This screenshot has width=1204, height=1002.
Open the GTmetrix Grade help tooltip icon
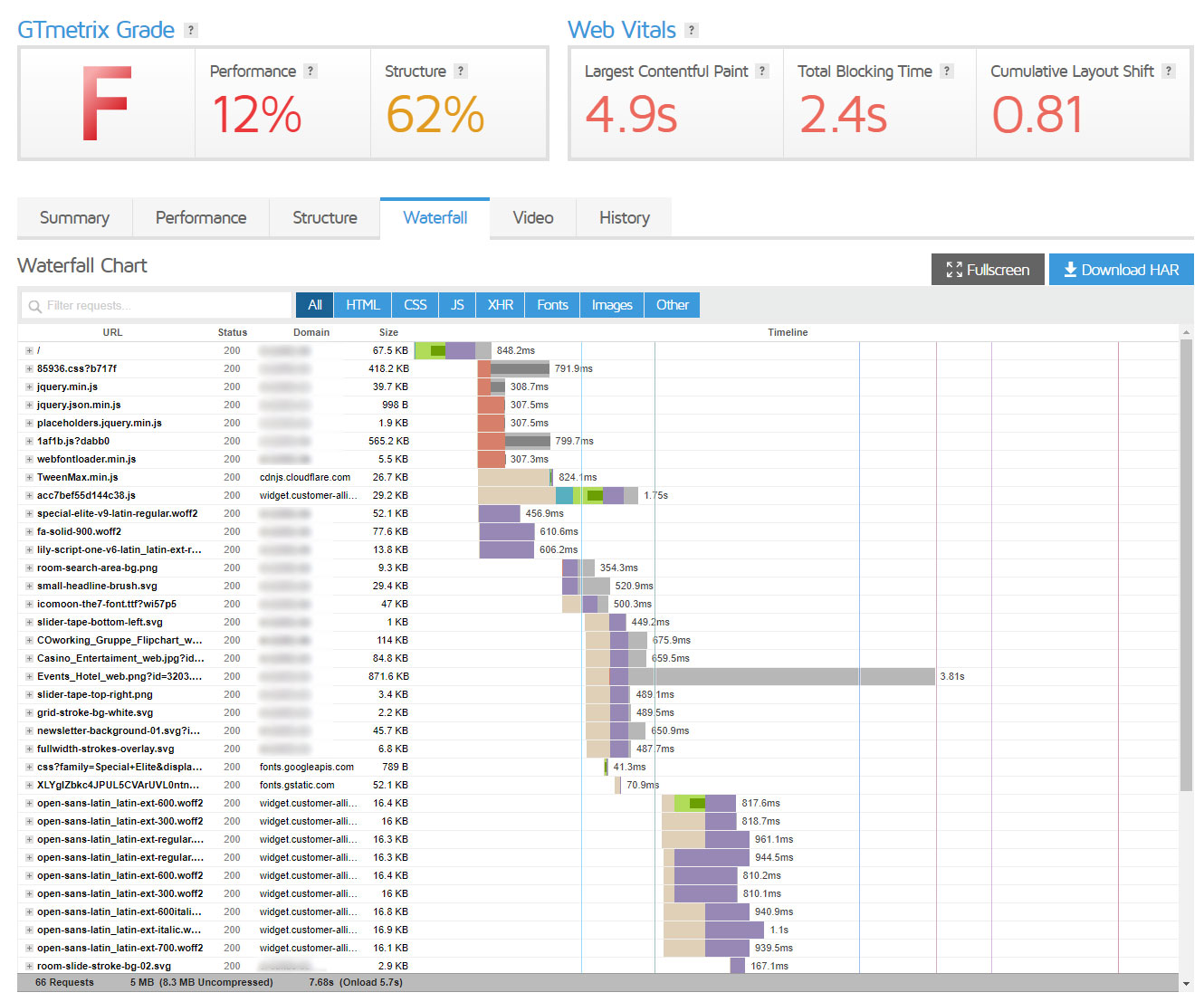click(x=190, y=30)
